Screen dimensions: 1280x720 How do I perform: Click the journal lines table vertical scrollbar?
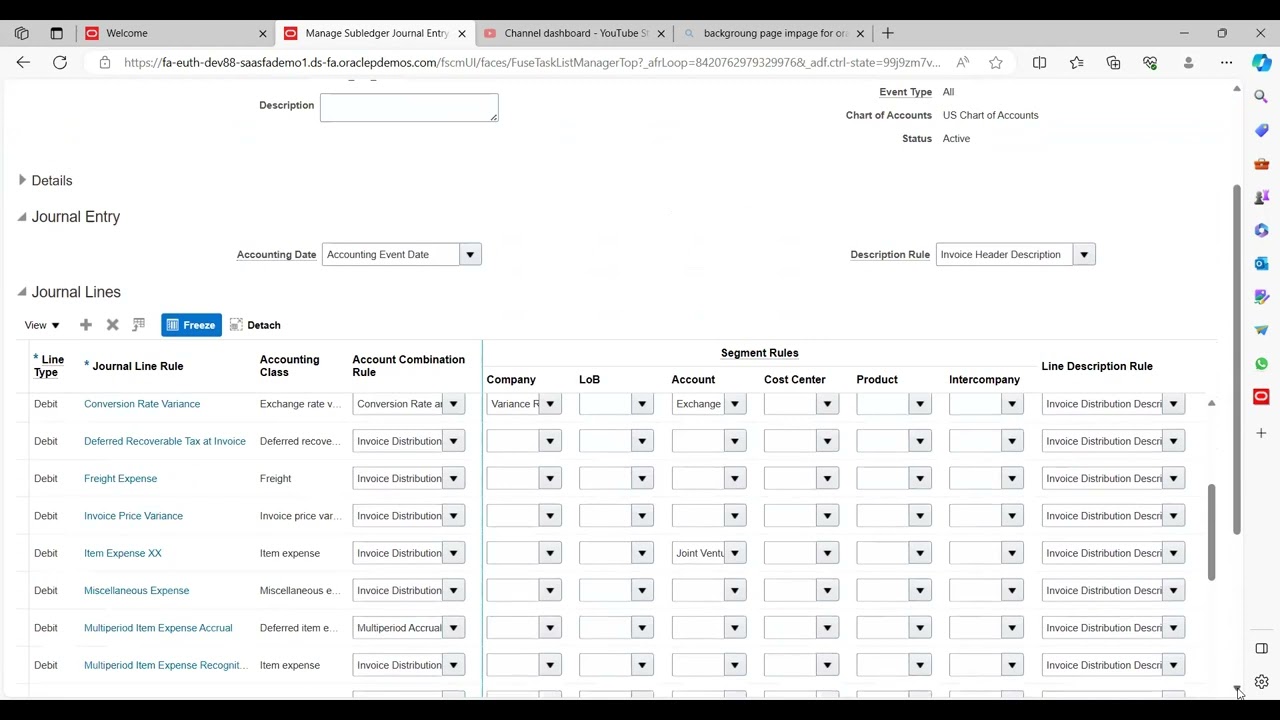coord(1211,532)
